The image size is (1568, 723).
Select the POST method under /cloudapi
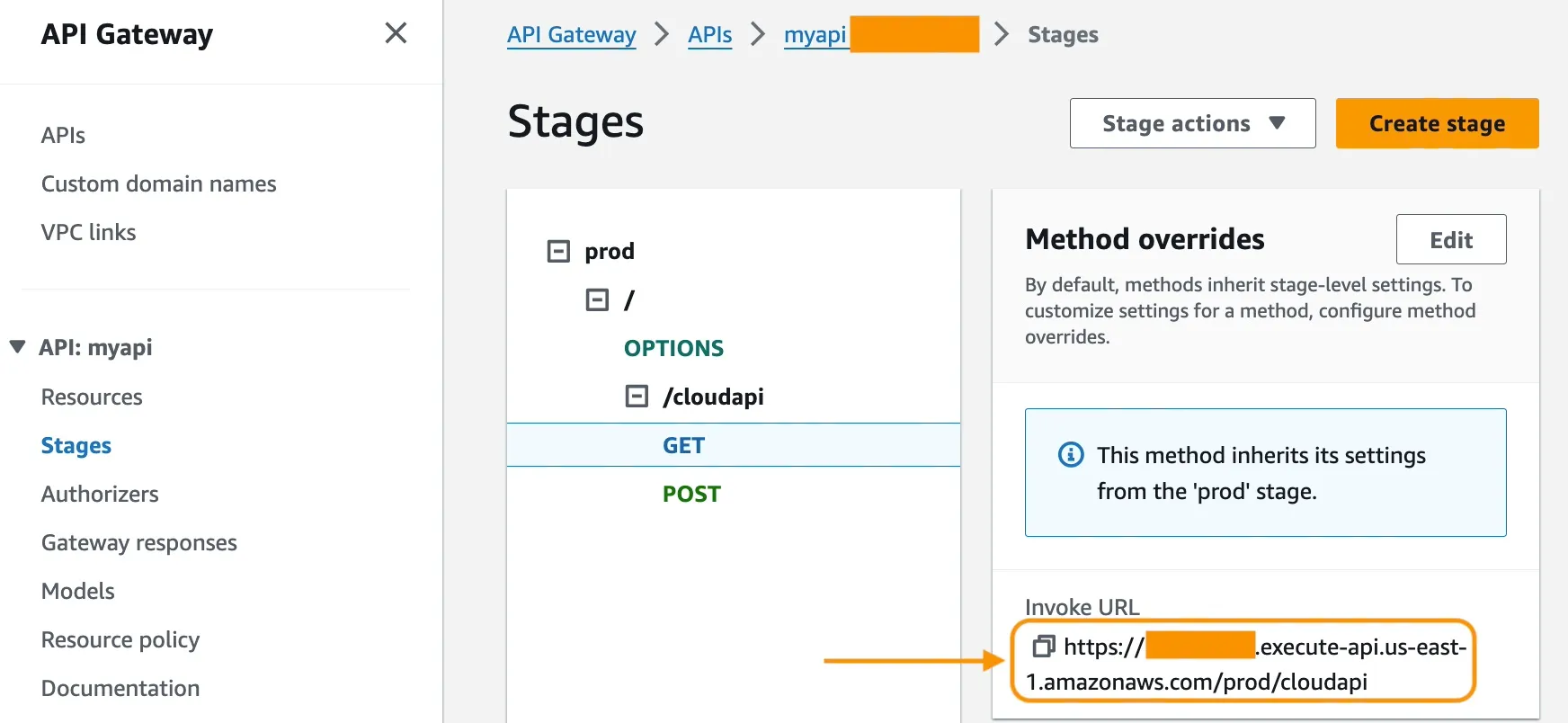(691, 494)
